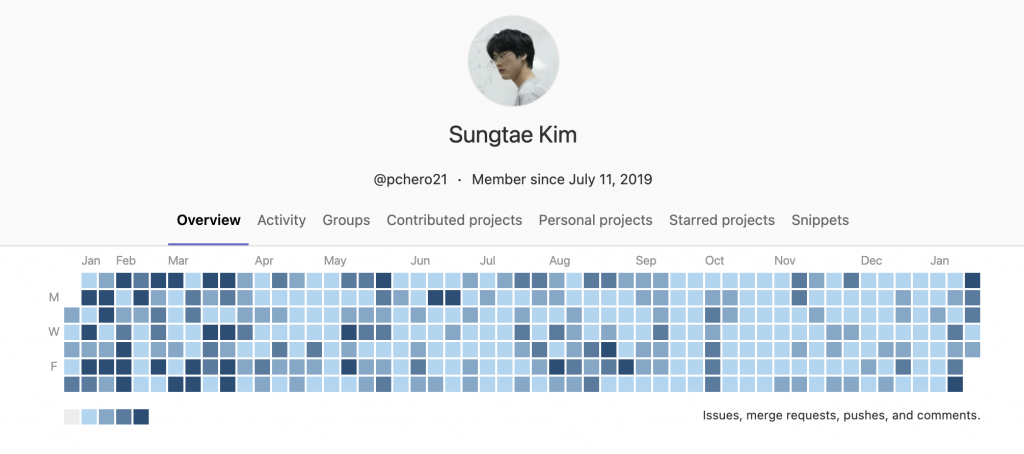
Task: Open the Personal projects tab
Action: coord(595,220)
